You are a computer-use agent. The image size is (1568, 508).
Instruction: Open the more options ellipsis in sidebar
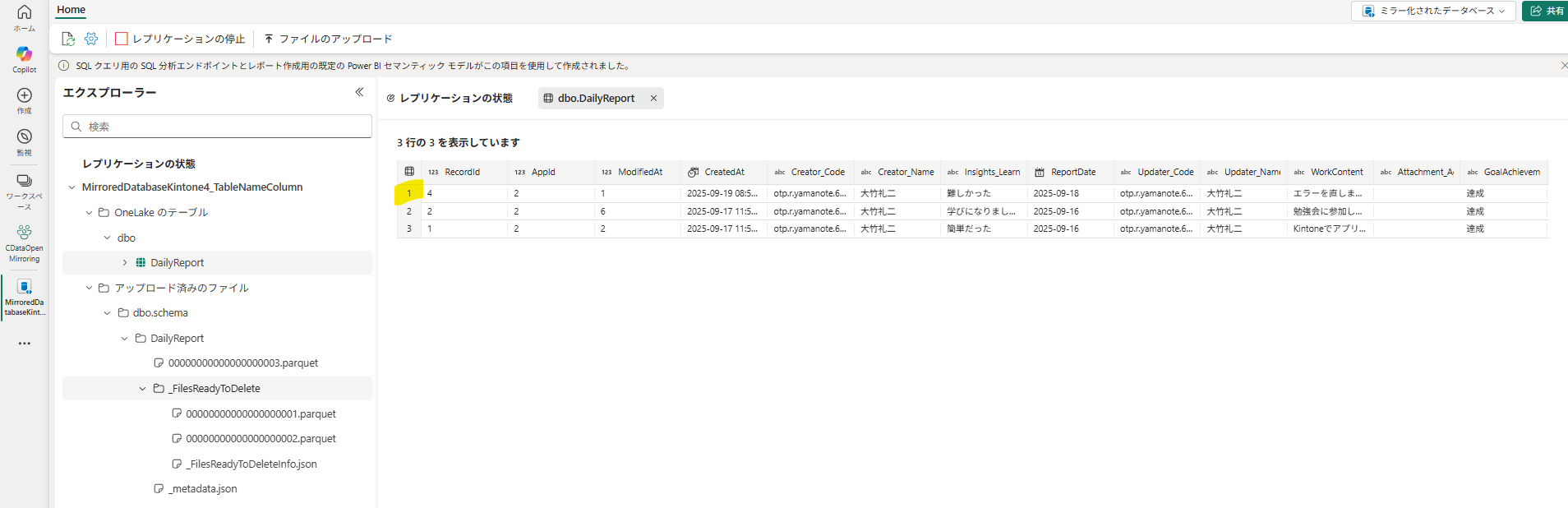[24, 344]
